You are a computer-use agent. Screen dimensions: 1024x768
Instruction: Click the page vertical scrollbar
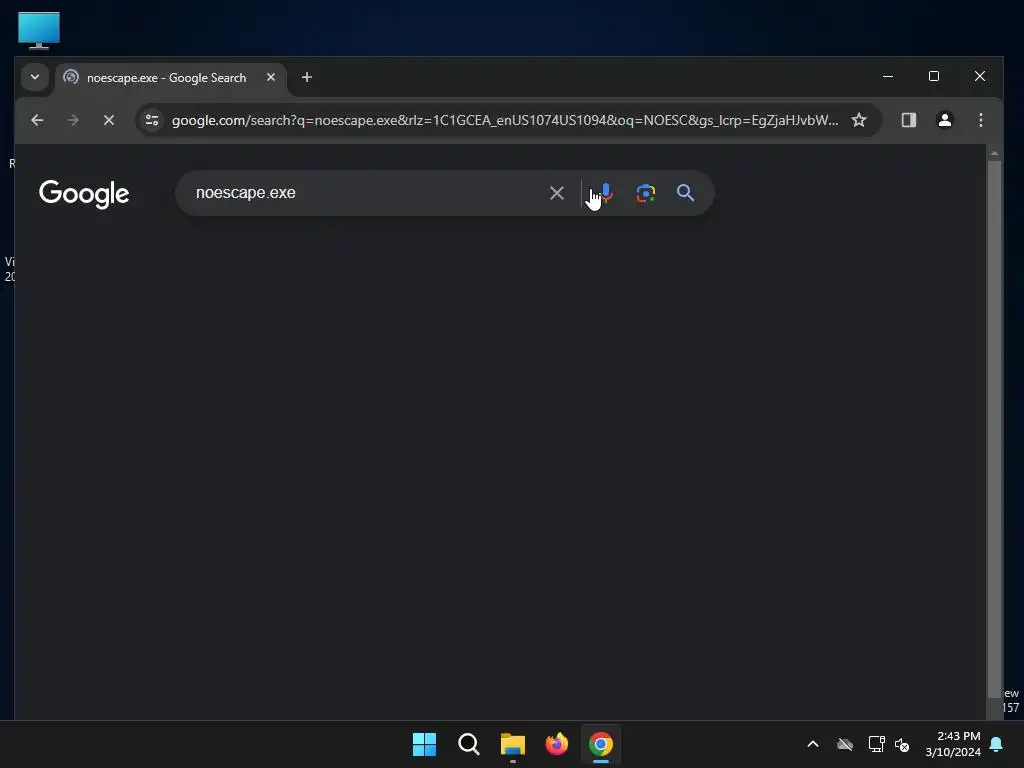[x=994, y=428]
